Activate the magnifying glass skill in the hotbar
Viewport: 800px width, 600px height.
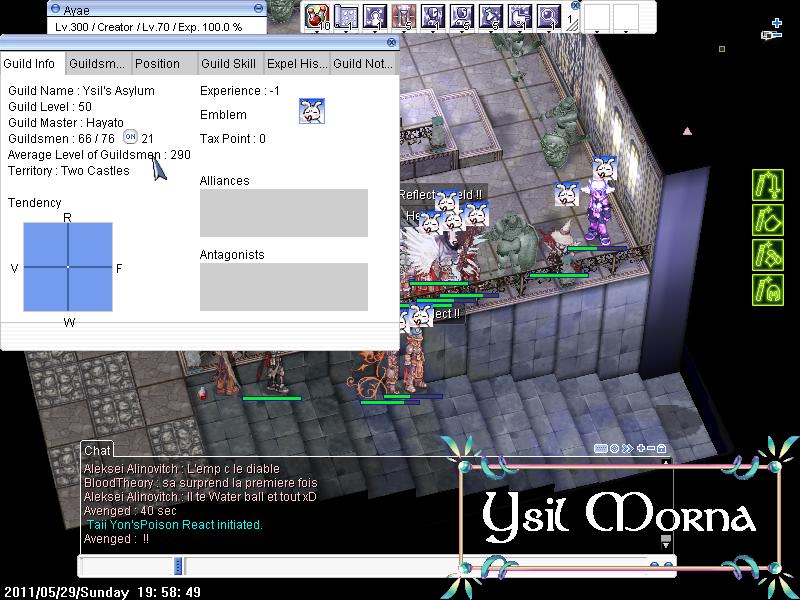tap(549, 16)
